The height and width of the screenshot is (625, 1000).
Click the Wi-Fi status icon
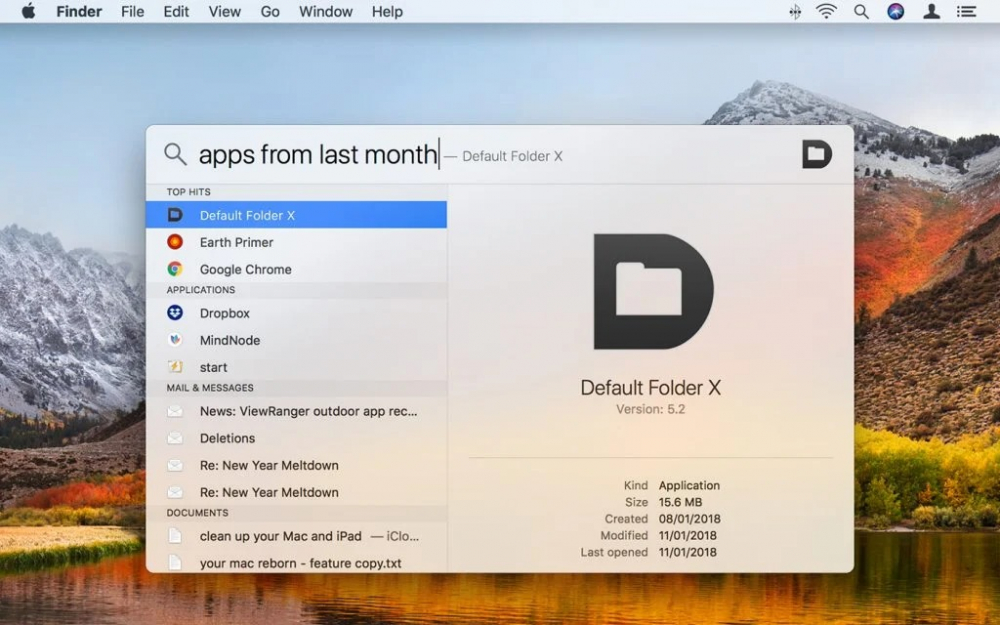pos(826,12)
